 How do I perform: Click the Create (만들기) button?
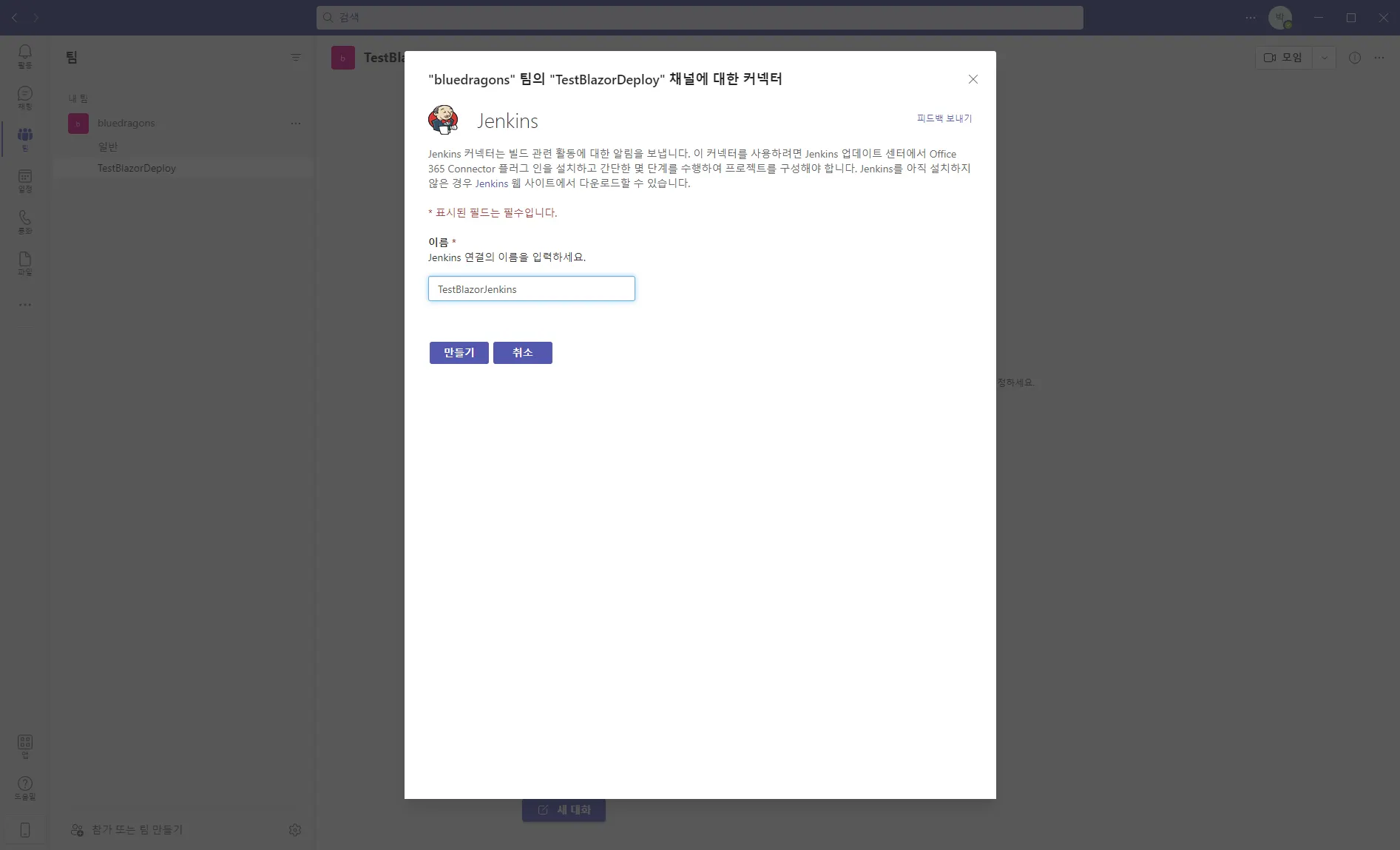[459, 353]
